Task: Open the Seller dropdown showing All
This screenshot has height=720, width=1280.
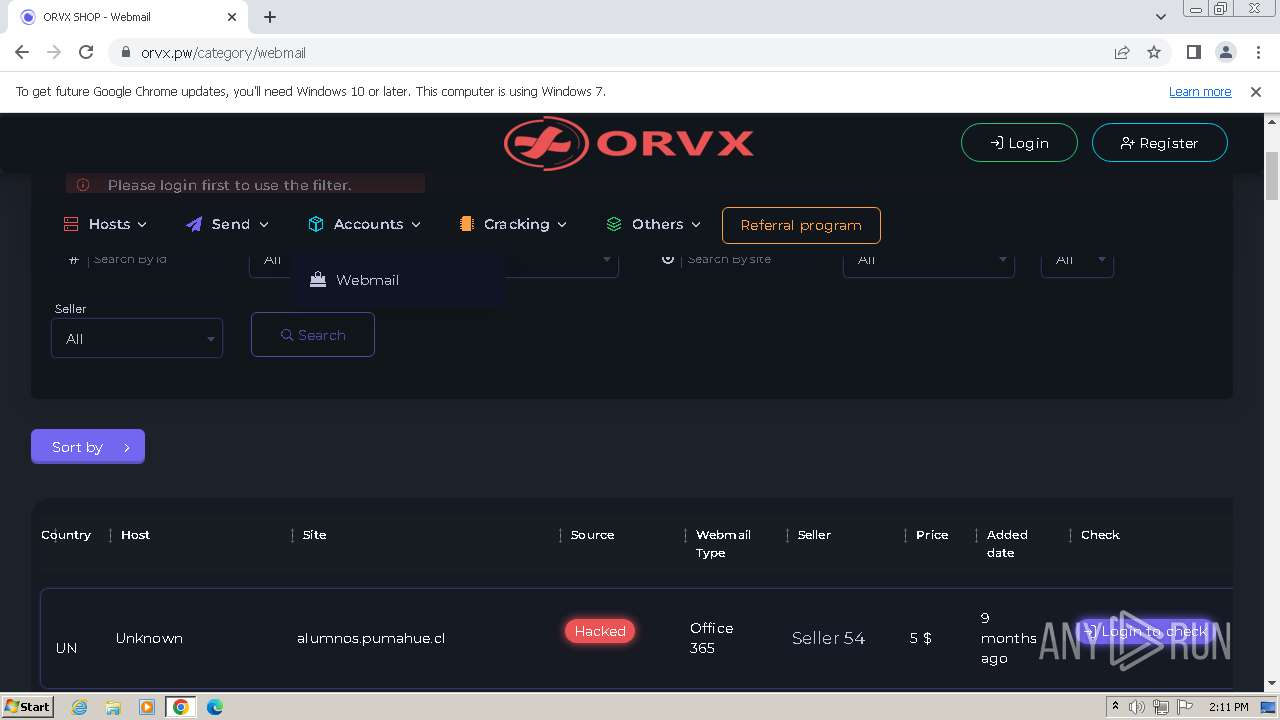Action: point(137,339)
